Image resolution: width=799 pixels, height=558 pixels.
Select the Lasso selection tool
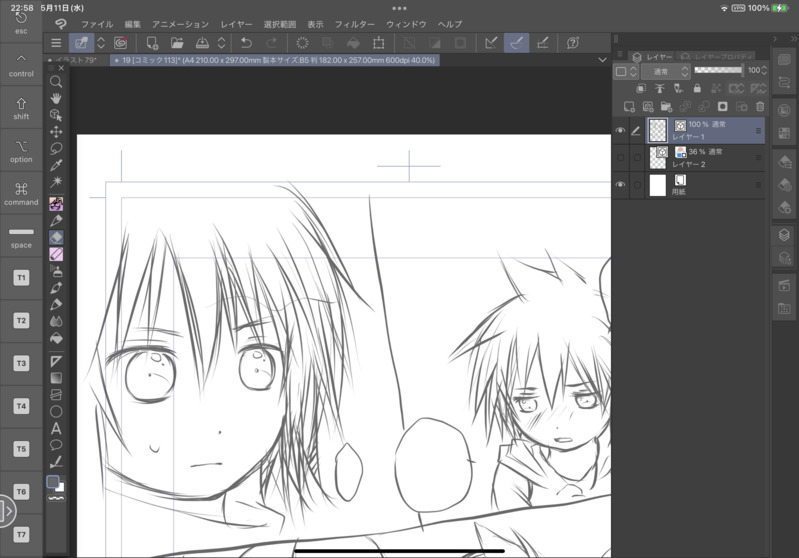56,148
